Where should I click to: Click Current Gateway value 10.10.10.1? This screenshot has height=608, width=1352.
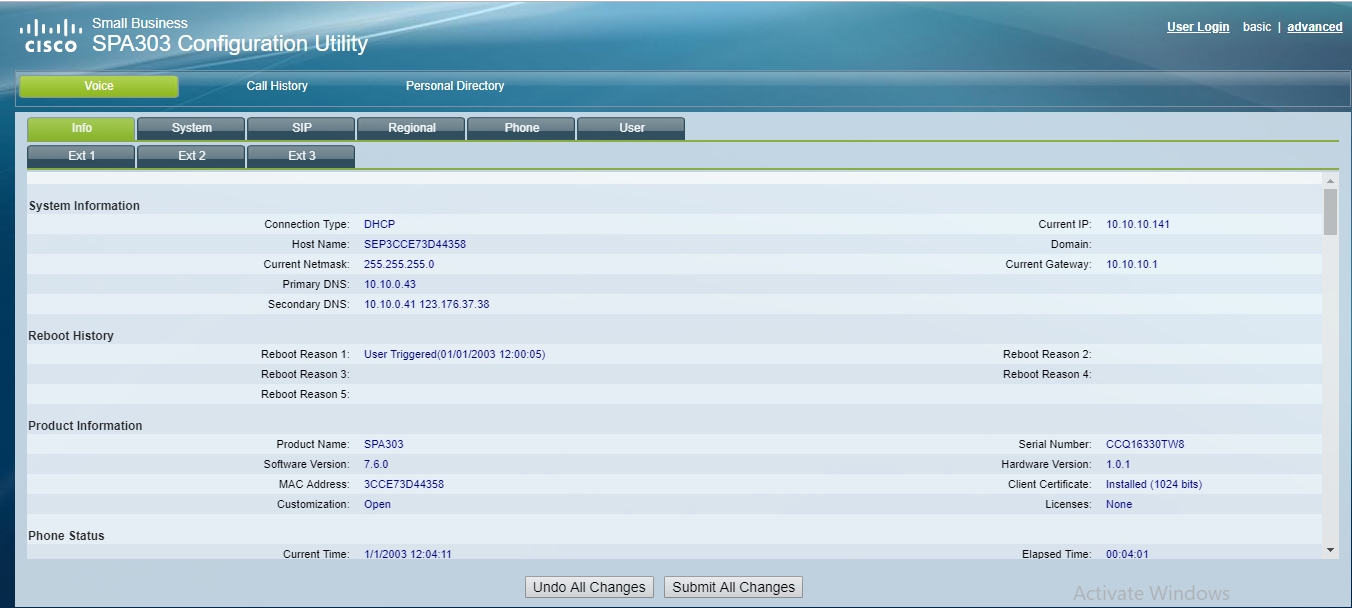(1132, 264)
